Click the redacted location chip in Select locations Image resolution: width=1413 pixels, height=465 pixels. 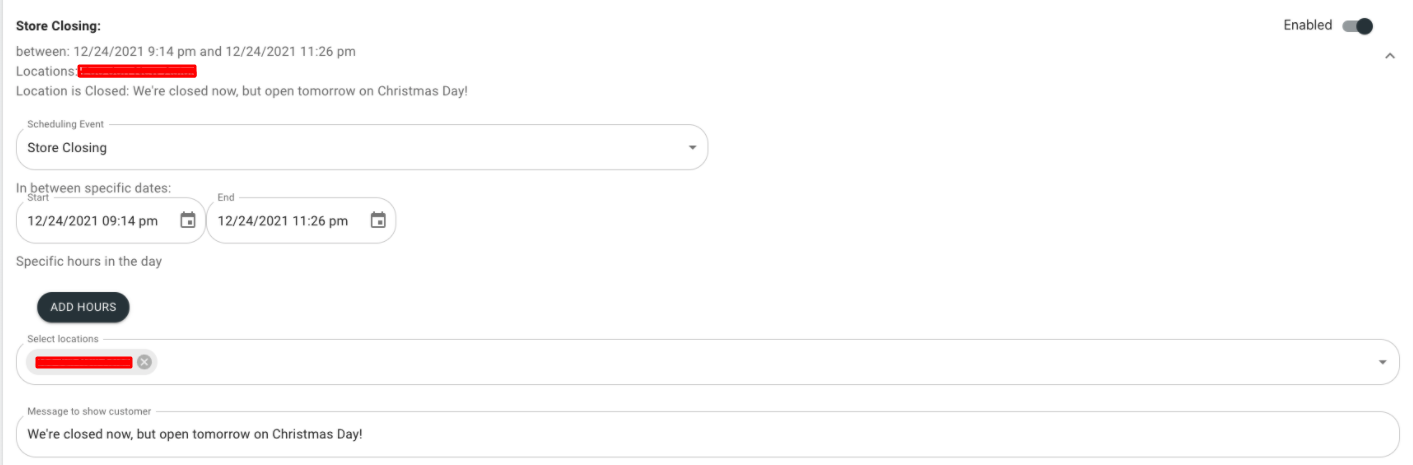[83, 362]
